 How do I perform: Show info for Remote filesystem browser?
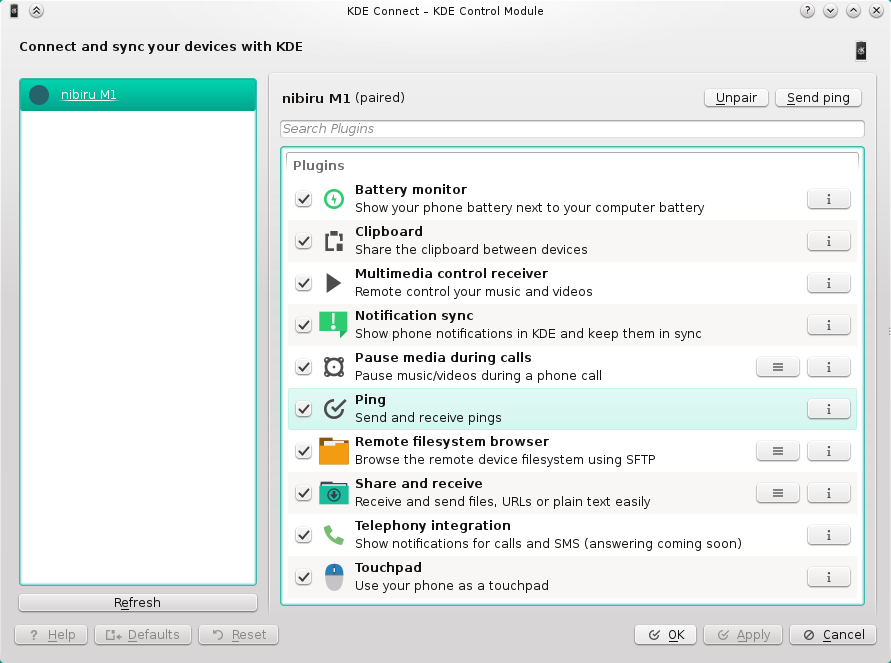tap(828, 451)
